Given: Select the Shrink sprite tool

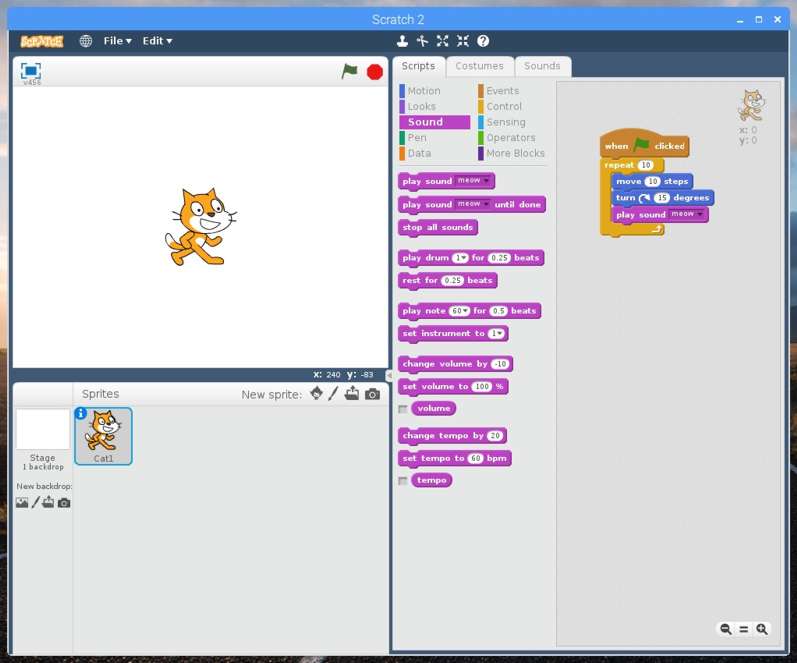Looking at the screenshot, I should [463, 41].
